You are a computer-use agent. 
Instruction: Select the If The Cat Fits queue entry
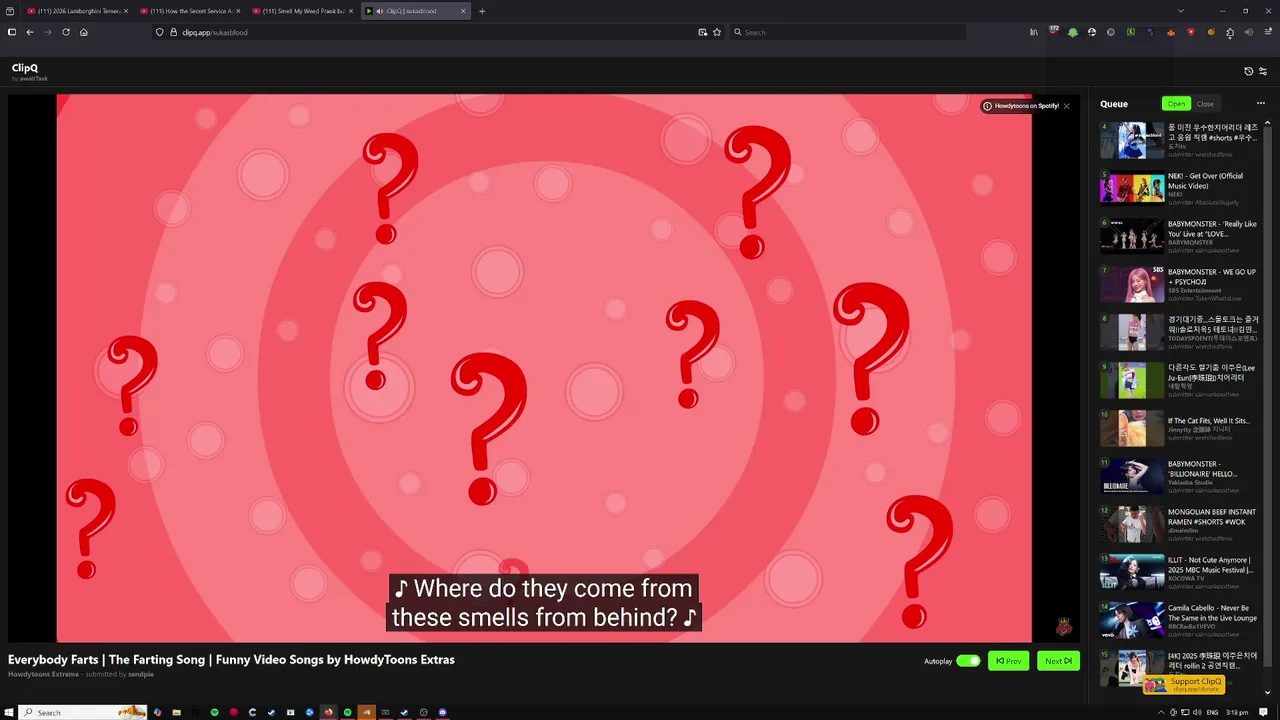tap(1180, 428)
